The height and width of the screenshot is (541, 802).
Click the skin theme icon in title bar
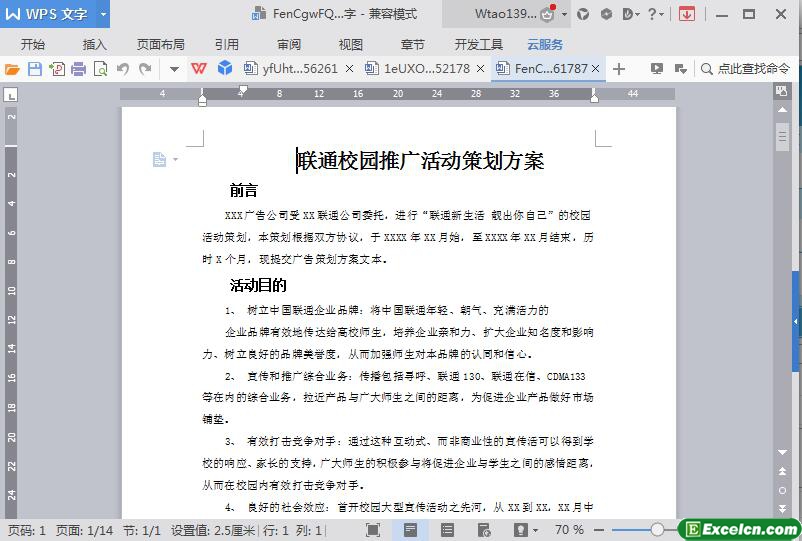(x=583, y=14)
